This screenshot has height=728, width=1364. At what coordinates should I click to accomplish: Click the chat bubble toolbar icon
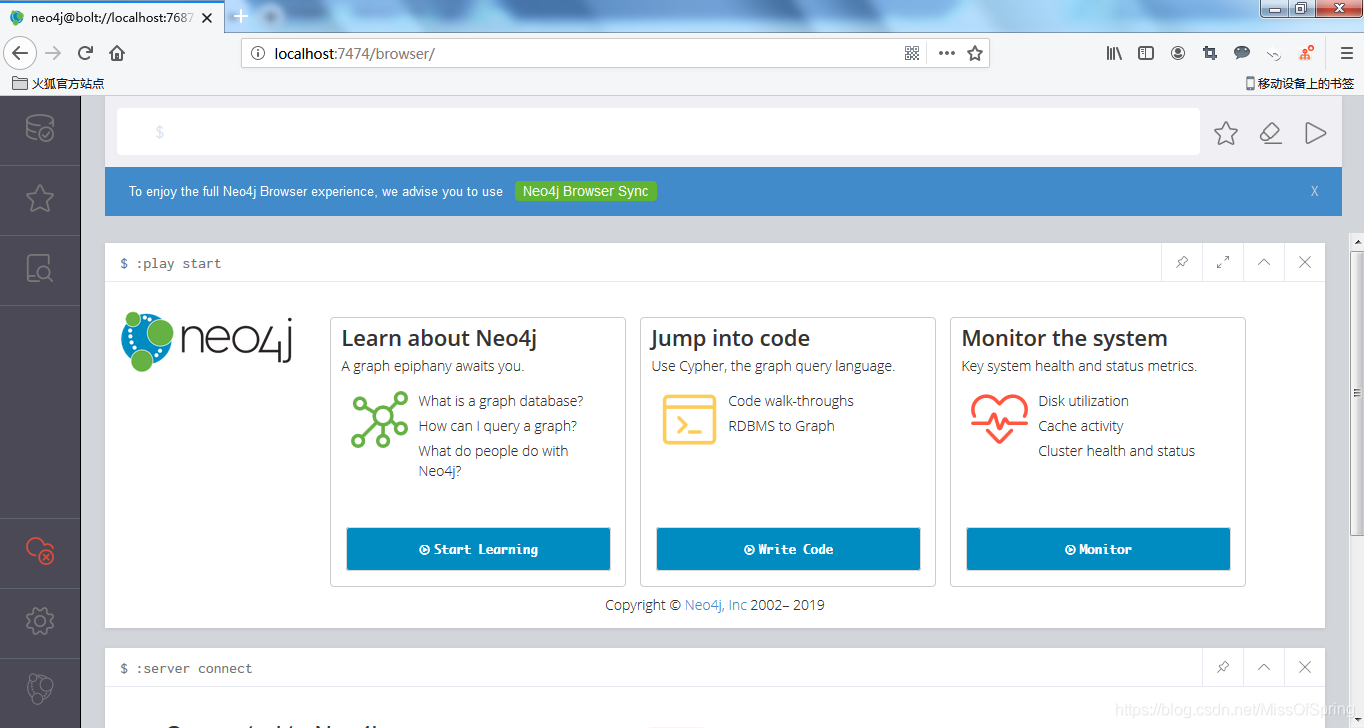pos(1242,53)
